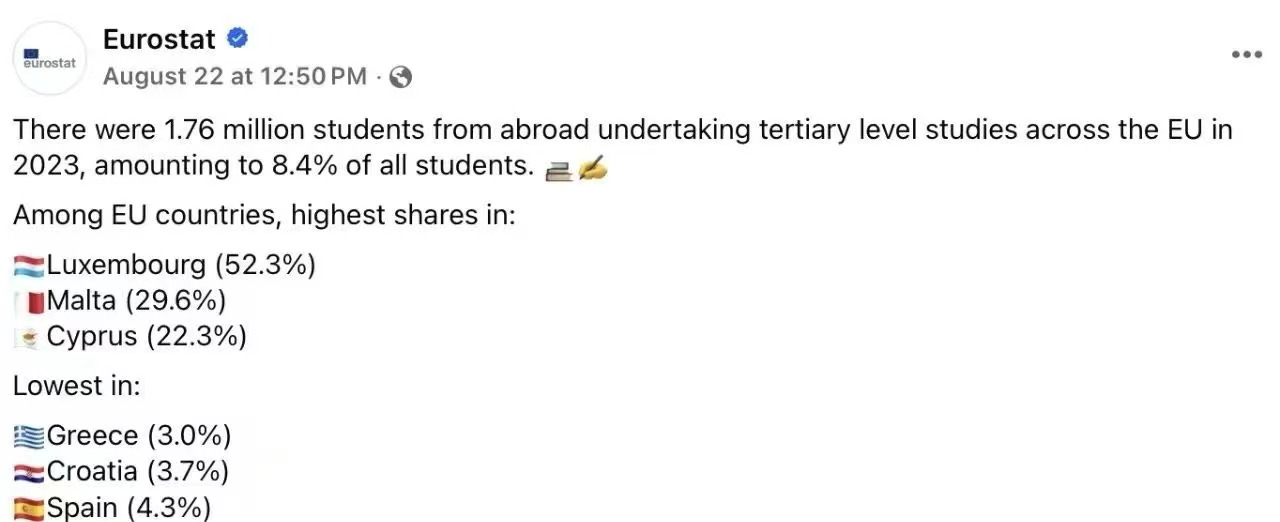Click the Croatia flag emoji
This screenshot has height=522, width=1280.
[x=29, y=472]
